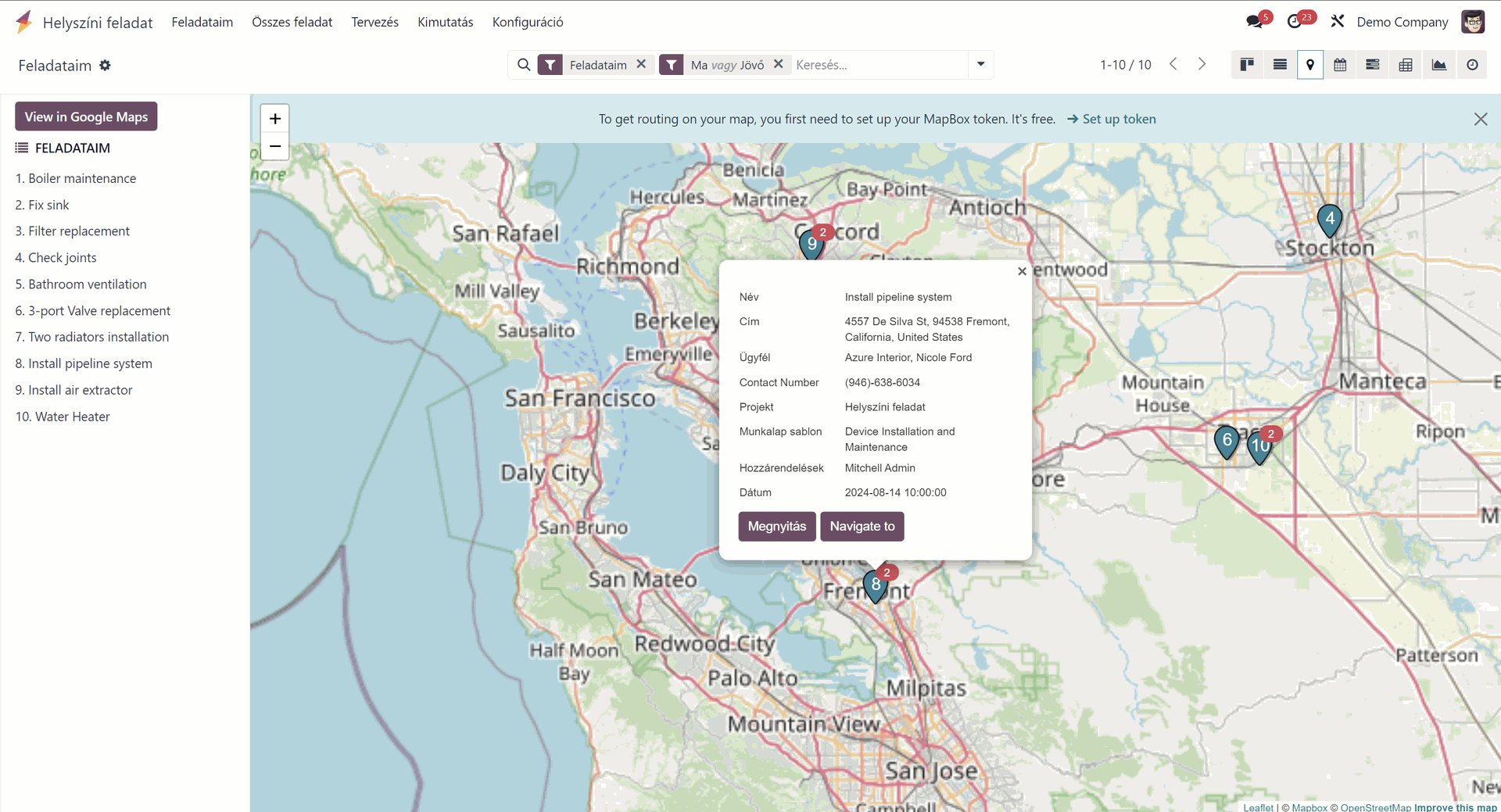Remove the Feladataim filter
The image size is (1501, 812).
click(x=641, y=65)
